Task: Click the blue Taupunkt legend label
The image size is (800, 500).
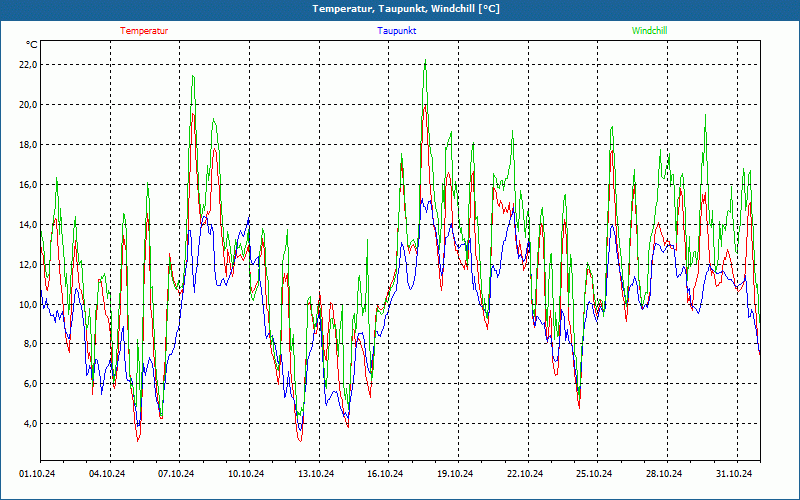Action: coord(396,31)
